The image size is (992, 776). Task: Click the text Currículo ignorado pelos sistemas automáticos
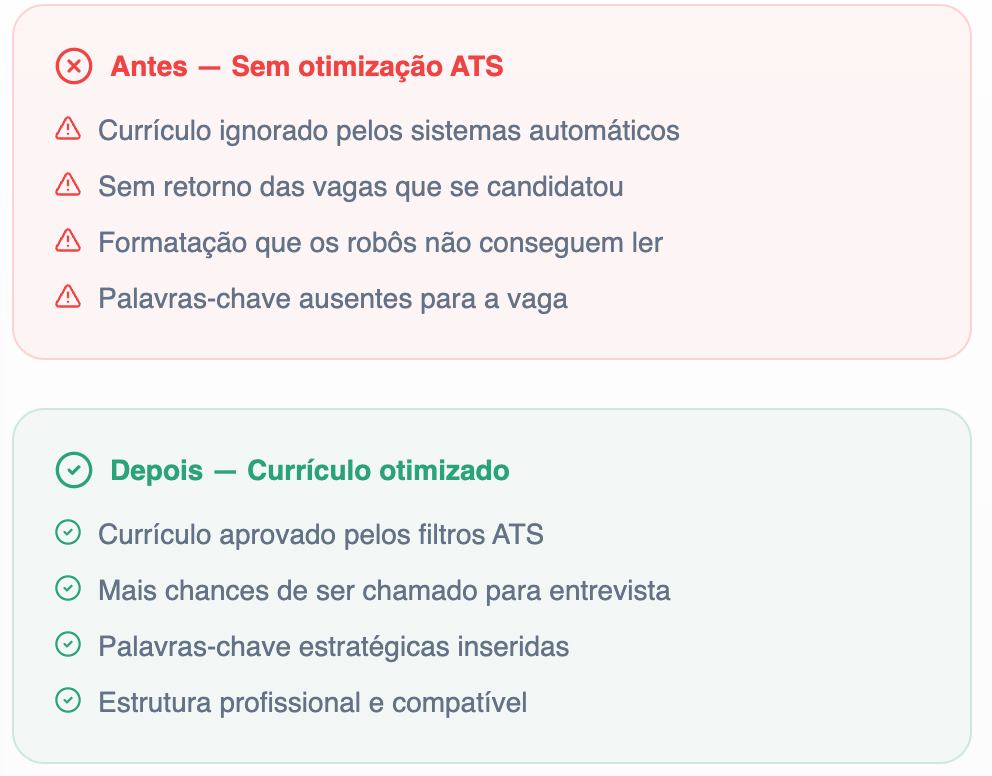click(x=388, y=130)
